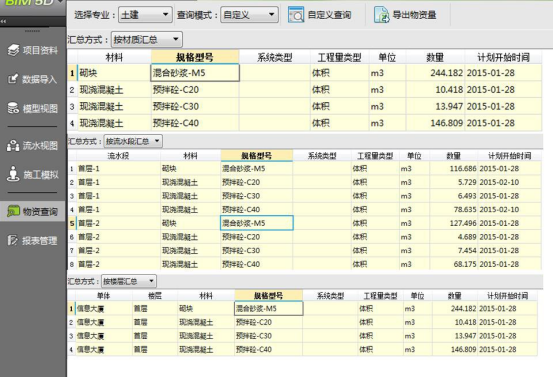Screen dimensions: 553x377
Task: Select 物资查询 sidebar icon
Action: tap(13, 211)
